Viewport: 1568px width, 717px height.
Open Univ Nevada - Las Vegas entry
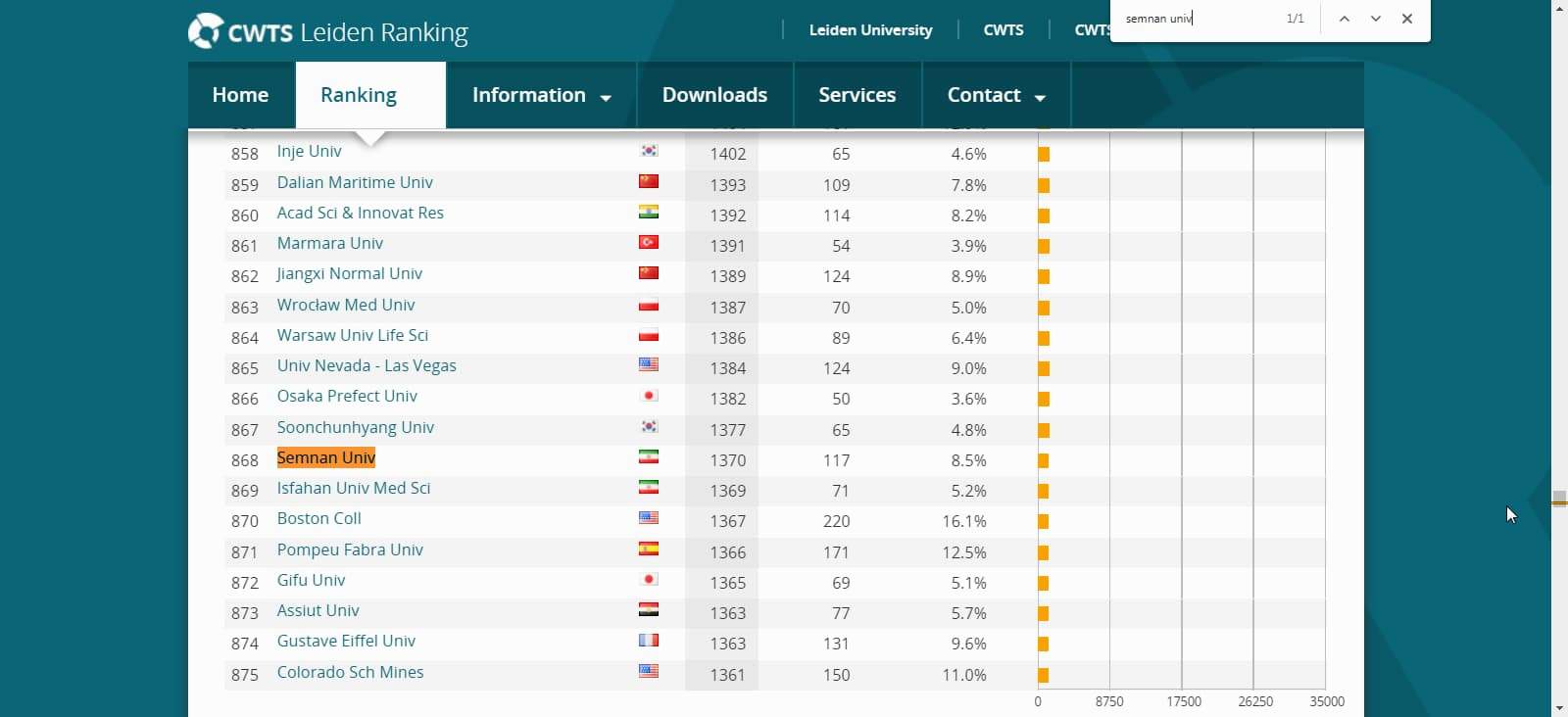click(367, 365)
